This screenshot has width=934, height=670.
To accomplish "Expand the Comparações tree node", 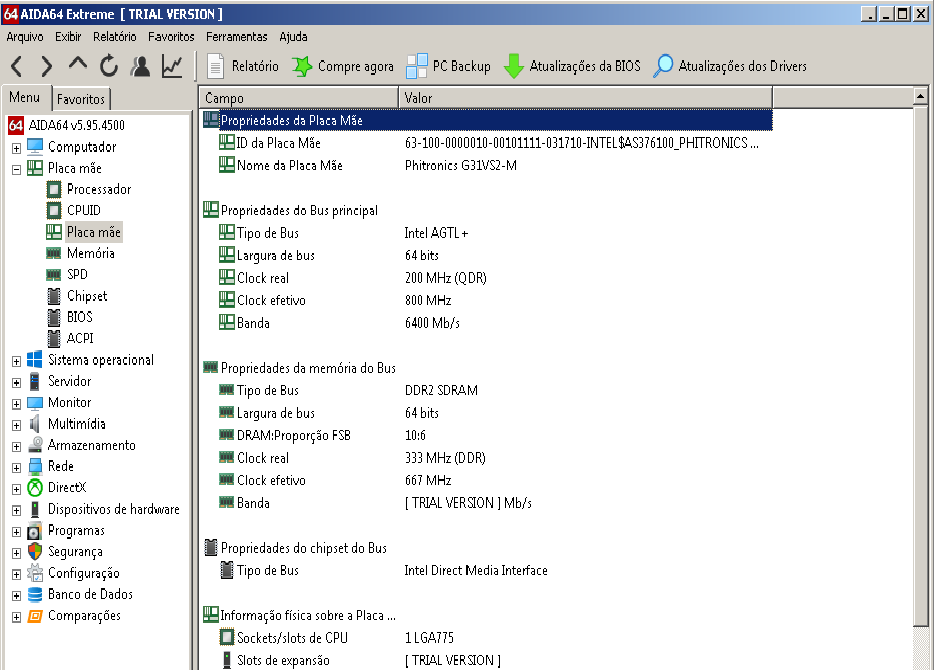I will [17, 617].
